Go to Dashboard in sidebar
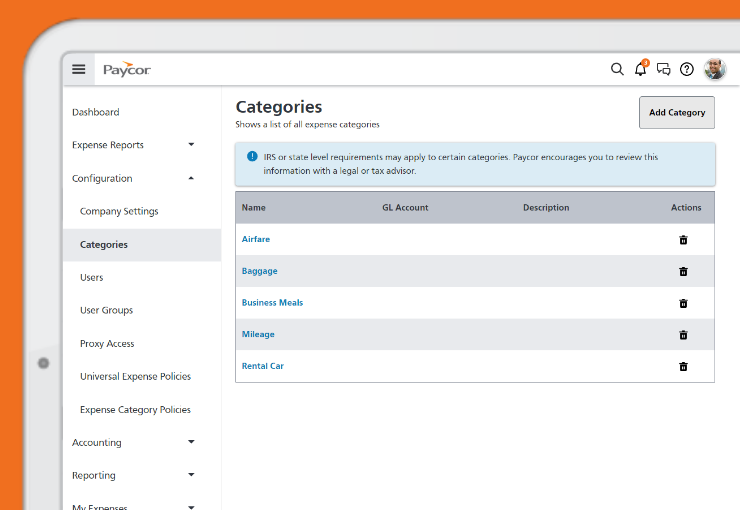The height and width of the screenshot is (510, 740). click(x=95, y=112)
